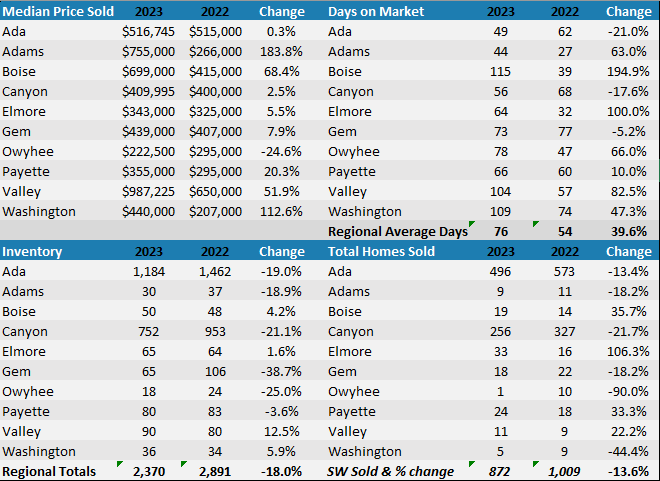Select Boise days on market change 194.9%
Viewport: 660px width, 481px height.
(626, 71)
